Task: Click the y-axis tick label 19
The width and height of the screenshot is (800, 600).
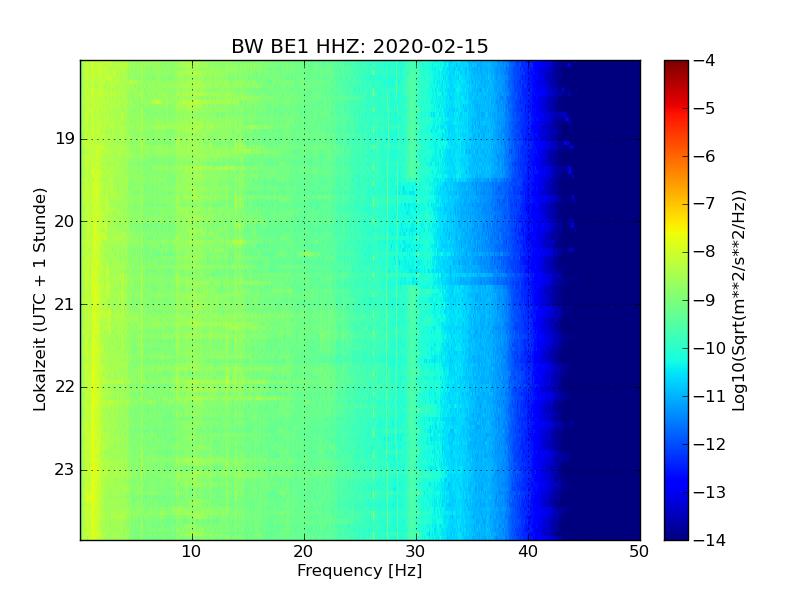Action: point(65,139)
